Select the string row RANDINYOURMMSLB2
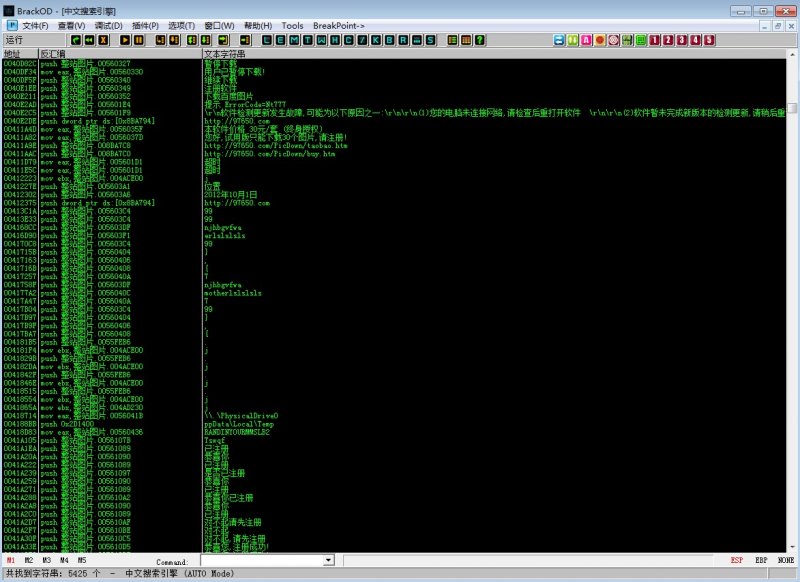 click(x=237, y=432)
